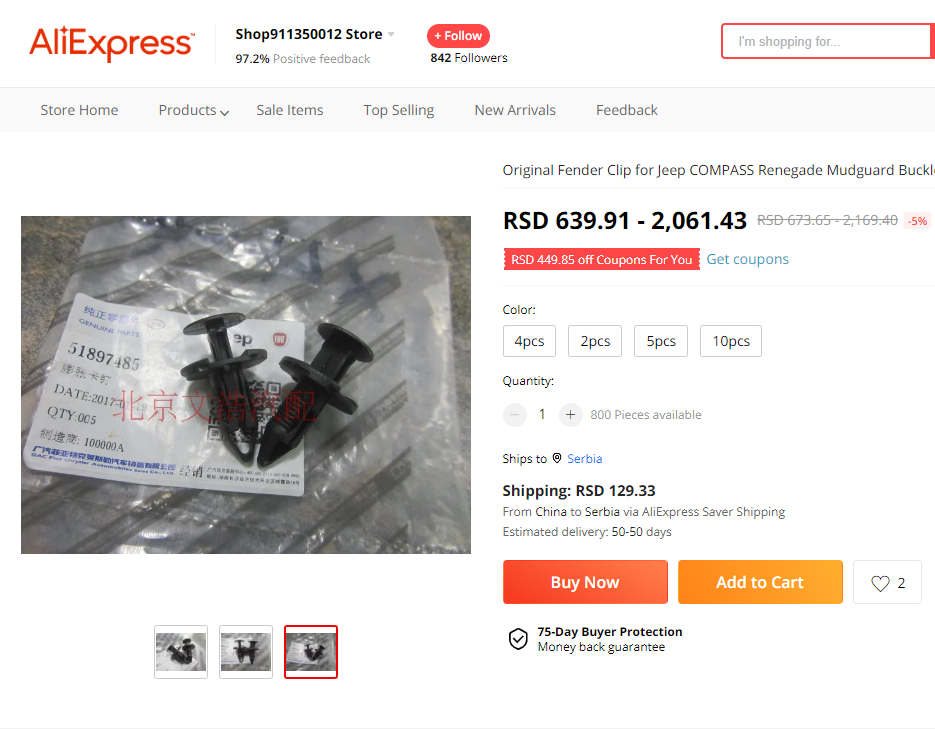The width and height of the screenshot is (935, 729).
Task: Click the Ships to location pin icon
Action: (556, 458)
